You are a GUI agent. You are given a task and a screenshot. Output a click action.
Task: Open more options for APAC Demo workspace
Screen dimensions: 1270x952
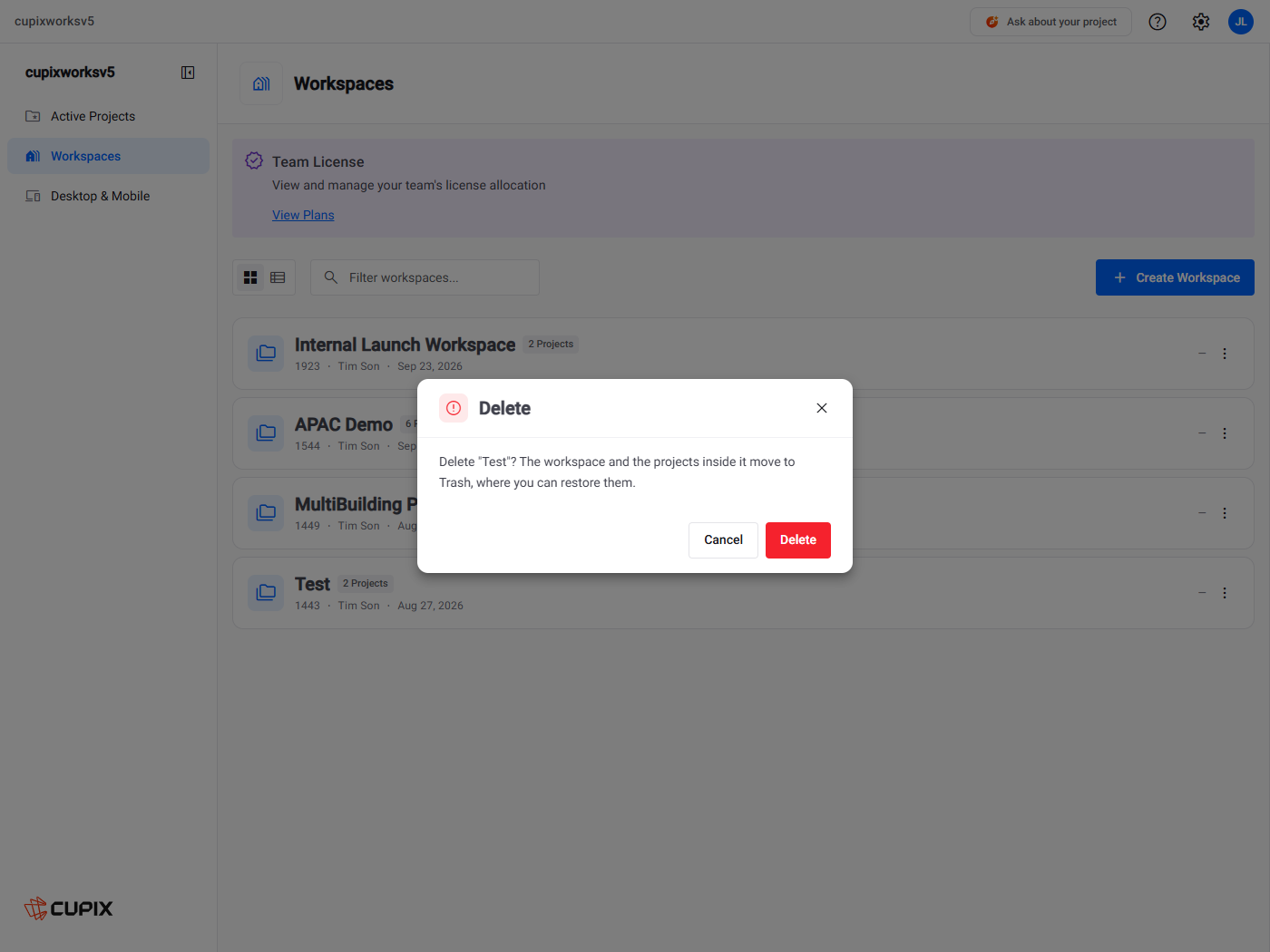click(x=1225, y=433)
